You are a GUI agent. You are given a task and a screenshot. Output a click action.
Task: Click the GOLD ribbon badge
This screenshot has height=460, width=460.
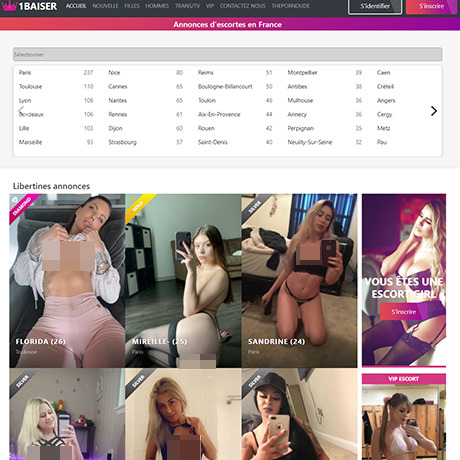tap(138, 206)
